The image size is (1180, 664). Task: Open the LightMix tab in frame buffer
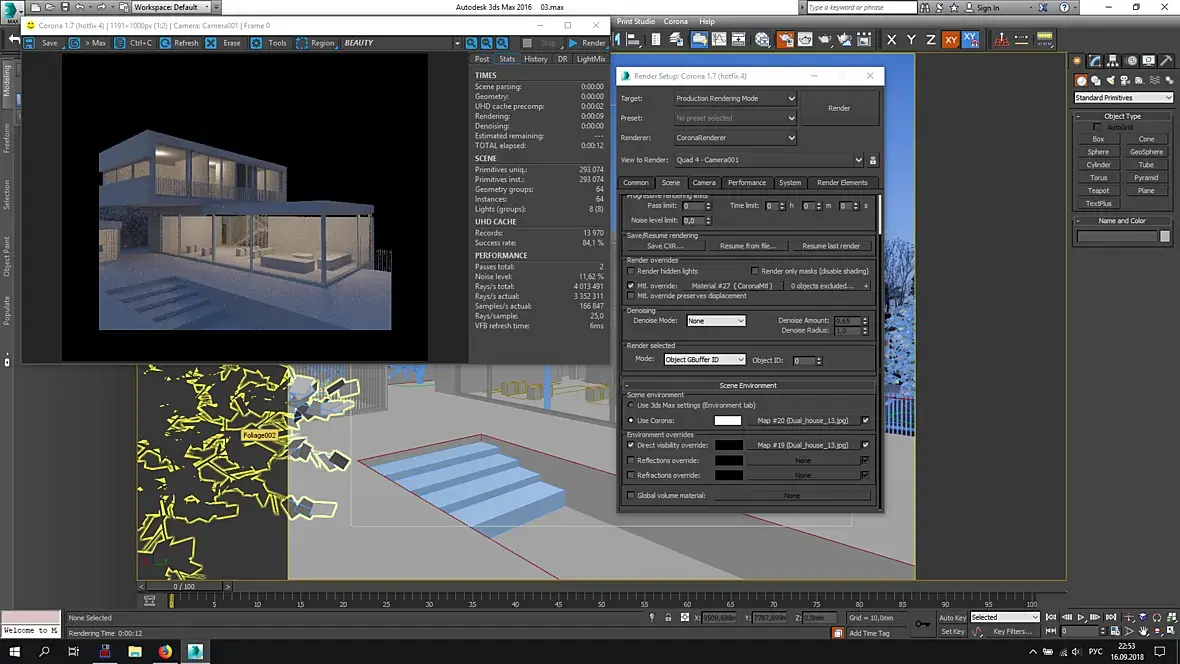pyautogui.click(x=591, y=59)
